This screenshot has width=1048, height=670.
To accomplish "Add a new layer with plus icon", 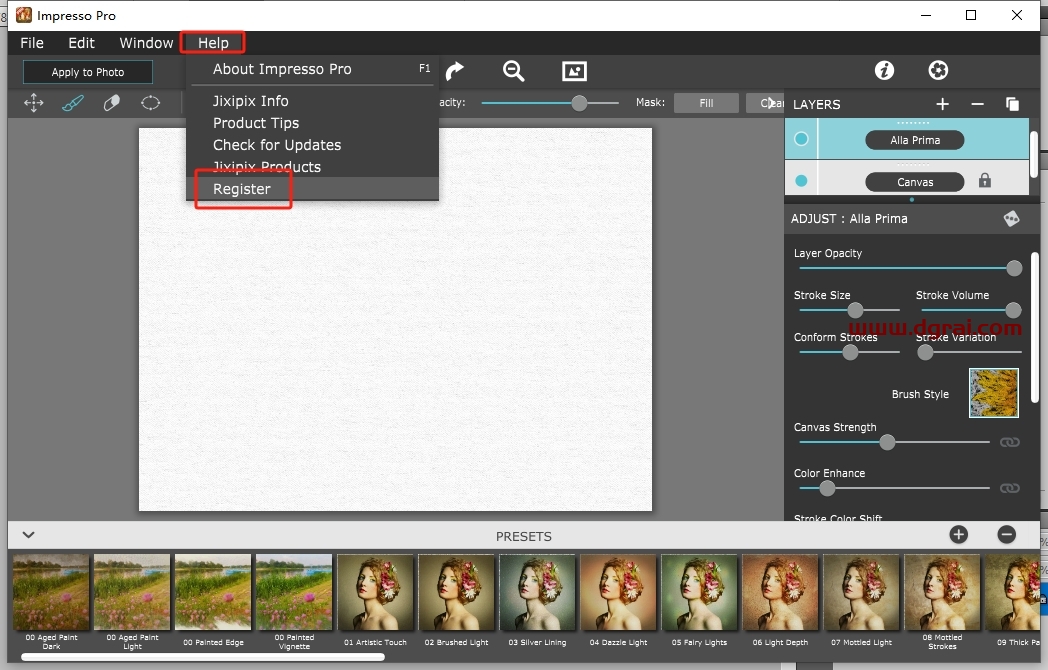I will tap(942, 104).
